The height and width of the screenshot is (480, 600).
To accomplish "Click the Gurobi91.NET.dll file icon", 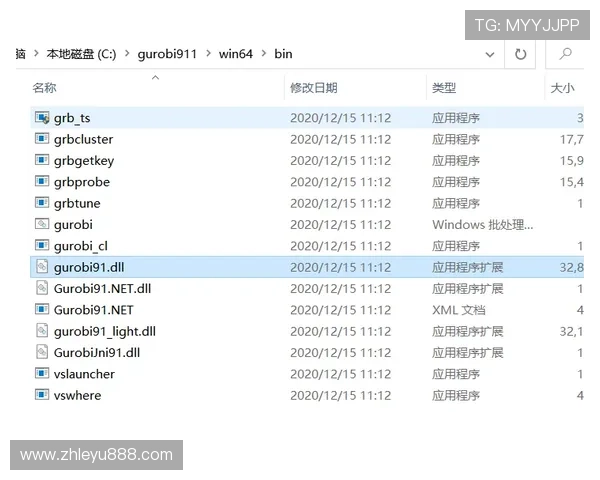I will tap(42, 288).
